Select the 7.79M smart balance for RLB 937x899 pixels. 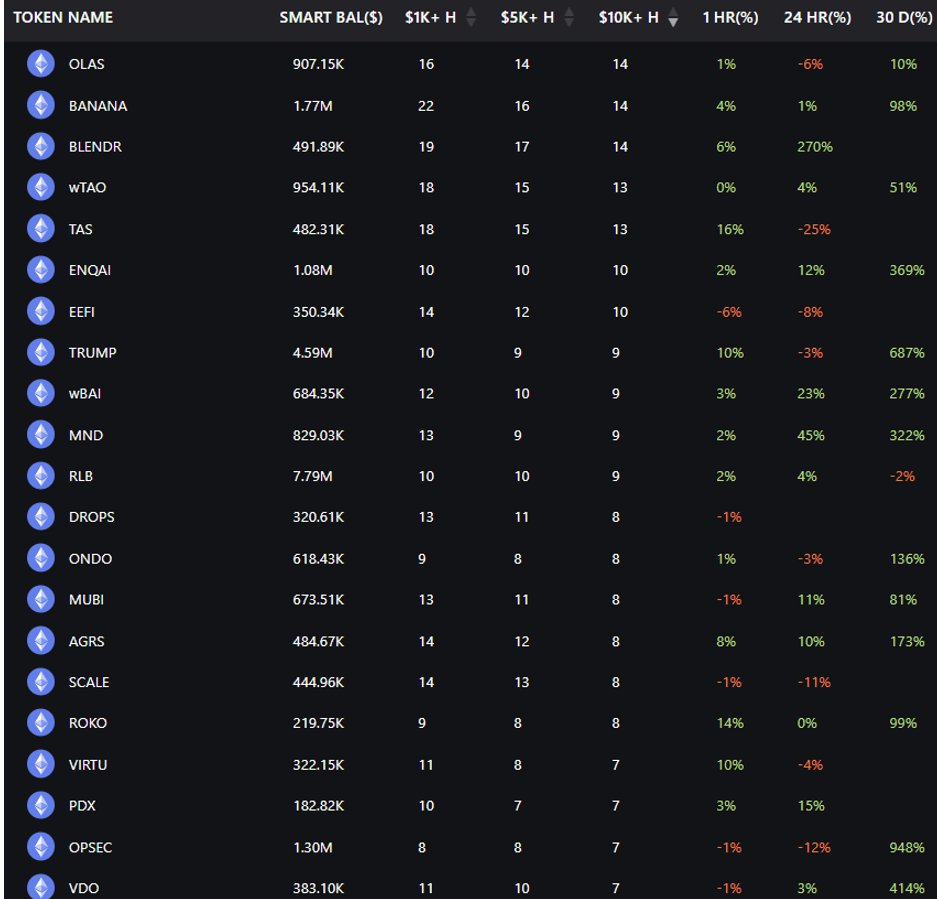[x=313, y=476]
